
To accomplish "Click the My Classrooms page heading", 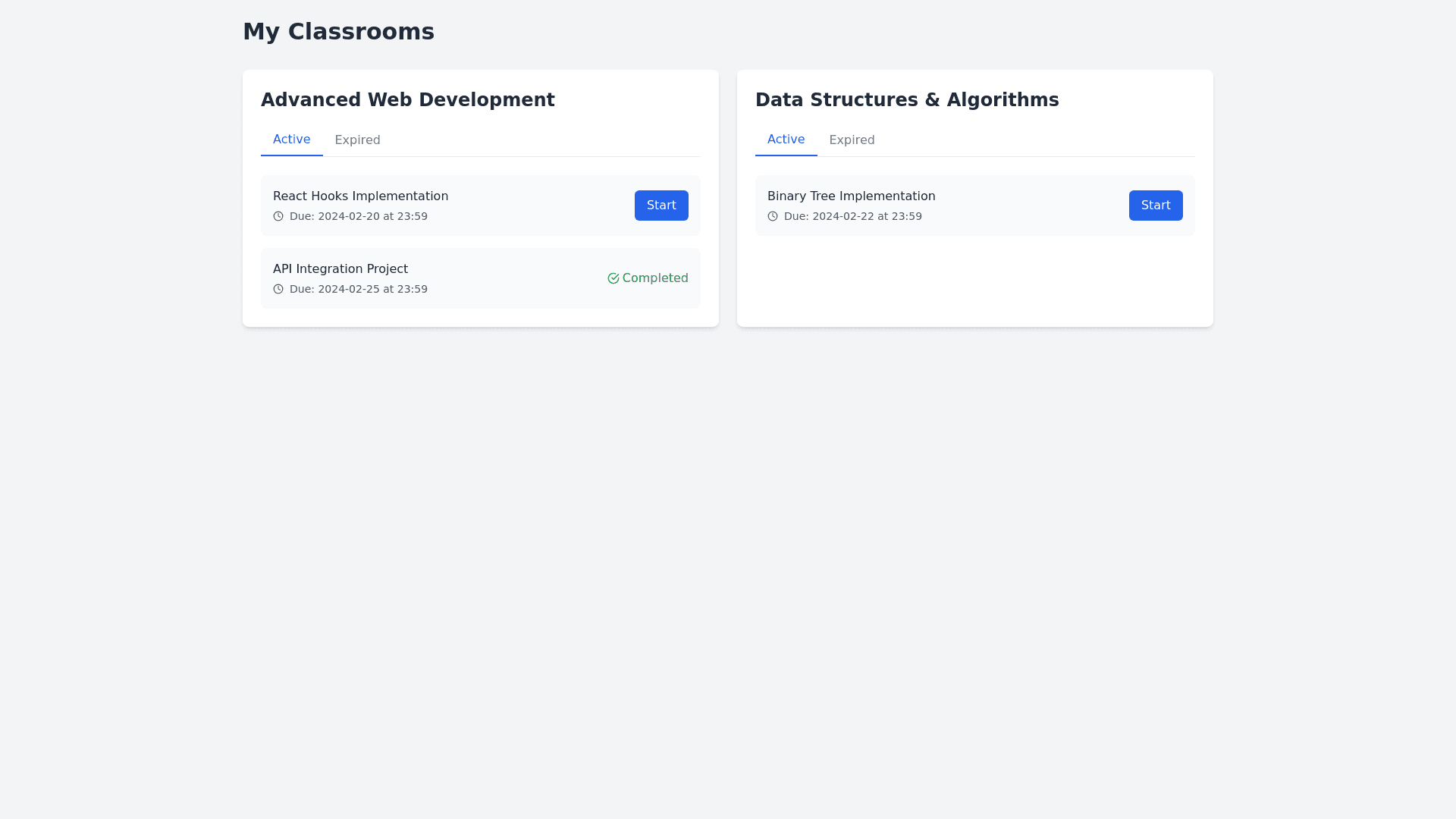I will pyautogui.click(x=338, y=32).
